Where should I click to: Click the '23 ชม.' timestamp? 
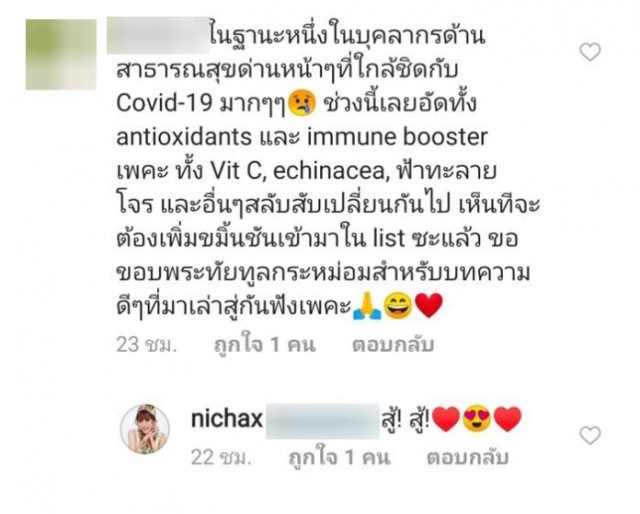pos(146,345)
